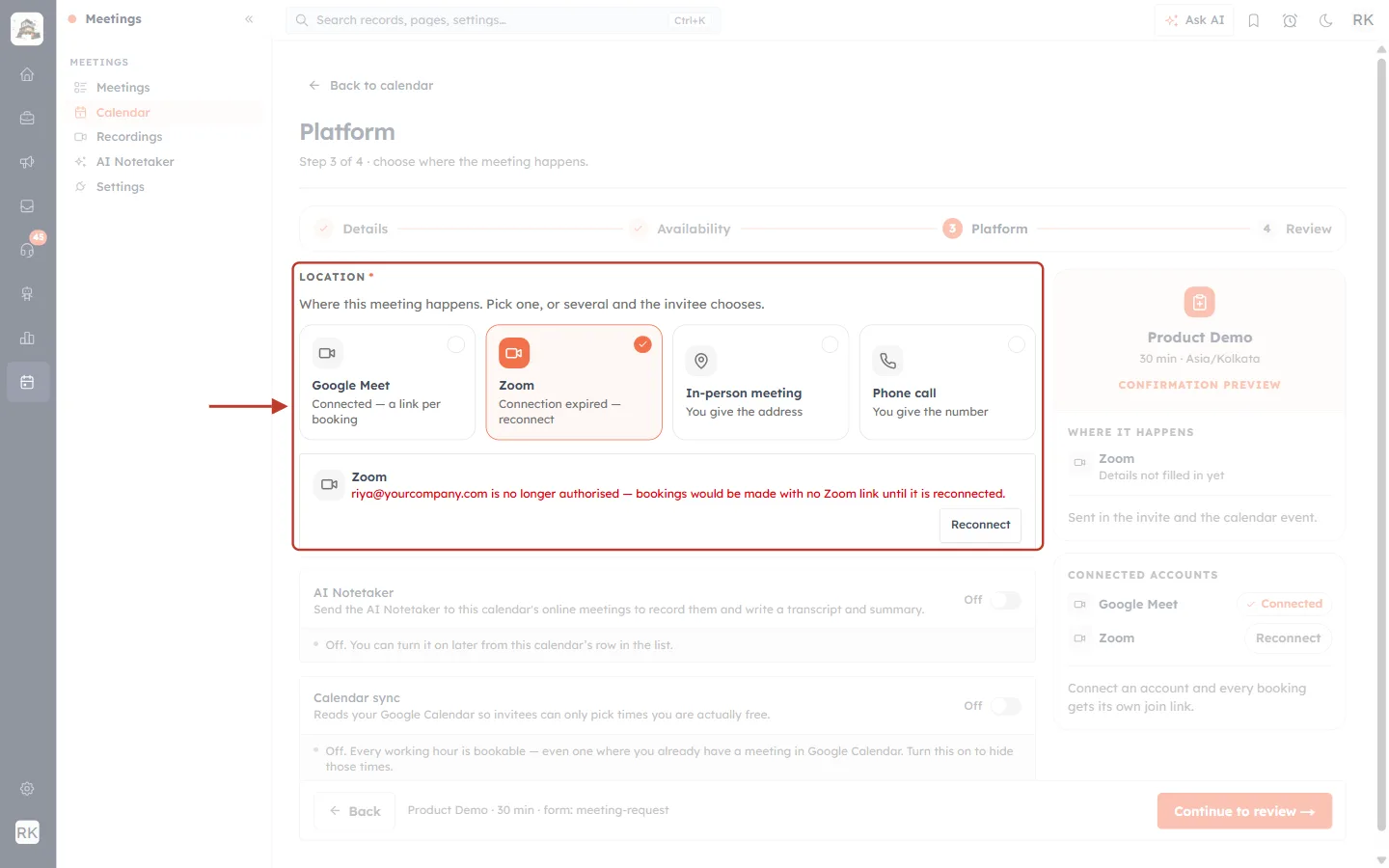Select the Google Meet location radio
The height and width of the screenshot is (868, 1389).
coord(456,344)
